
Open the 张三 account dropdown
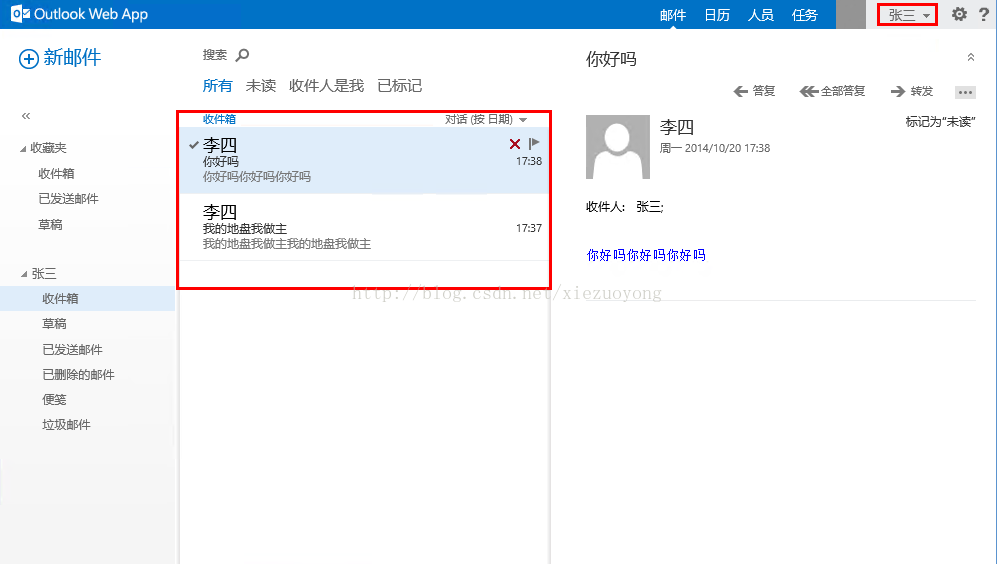click(907, 15)
